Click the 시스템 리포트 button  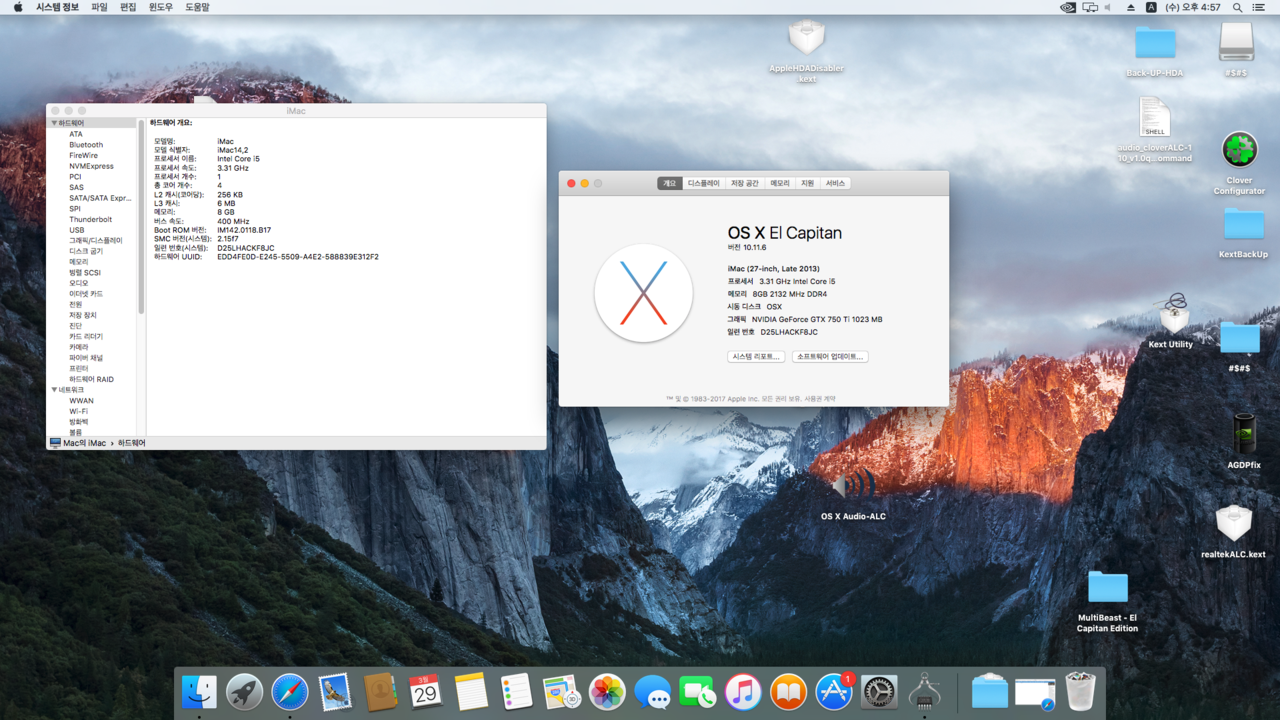click(x=756, y=356)
